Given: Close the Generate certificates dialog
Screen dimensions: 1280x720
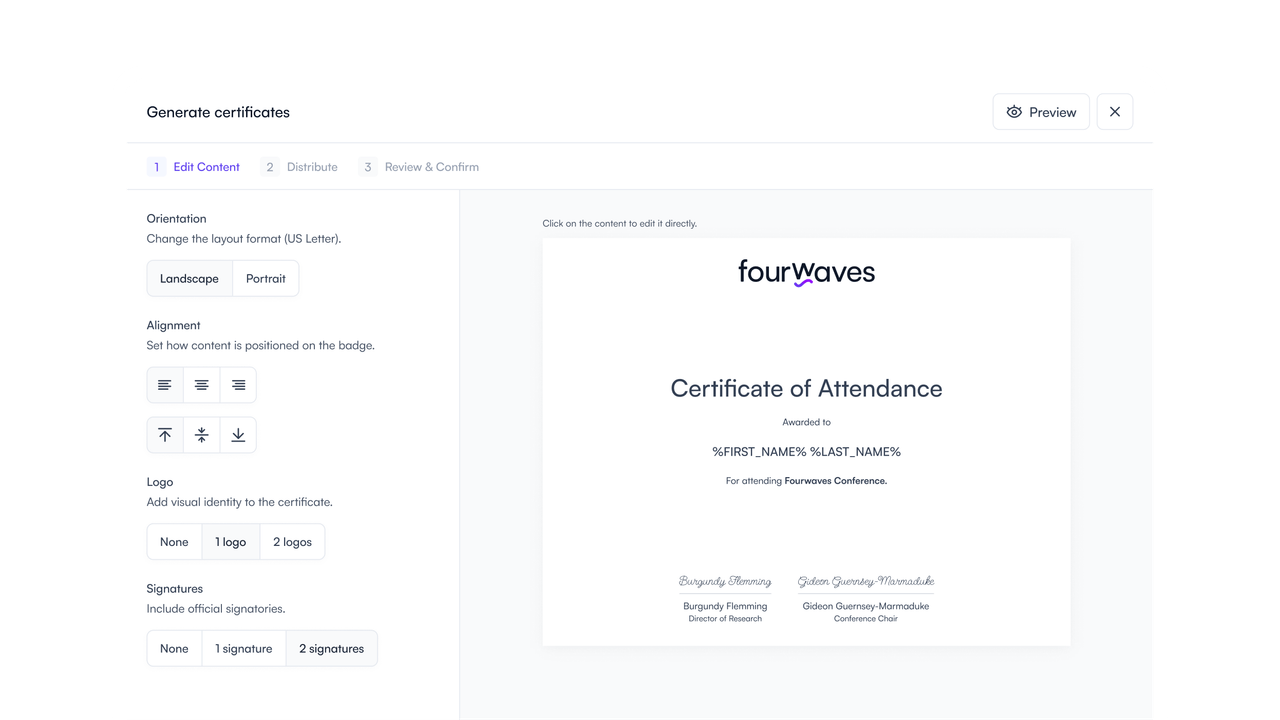Looking at the screenshot, I should [1115, 112].
